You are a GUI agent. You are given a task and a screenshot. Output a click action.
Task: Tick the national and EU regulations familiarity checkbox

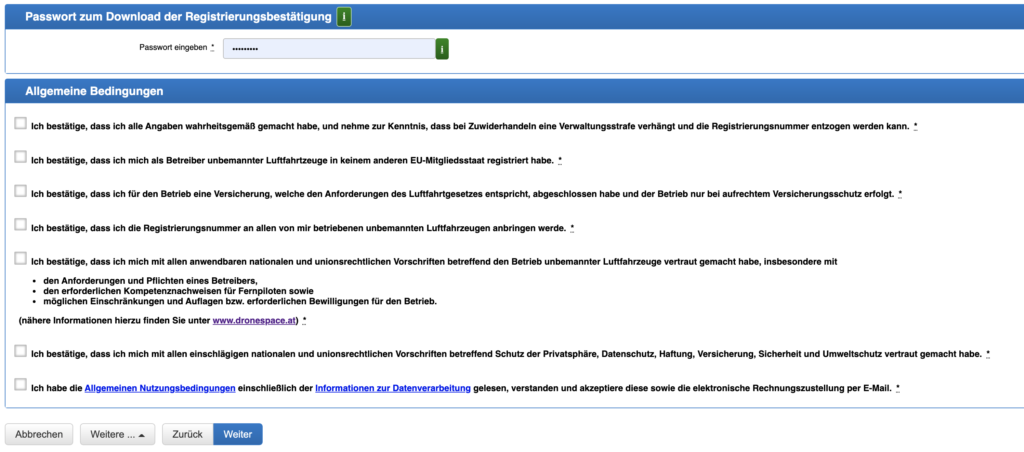[x=21, y=258]
